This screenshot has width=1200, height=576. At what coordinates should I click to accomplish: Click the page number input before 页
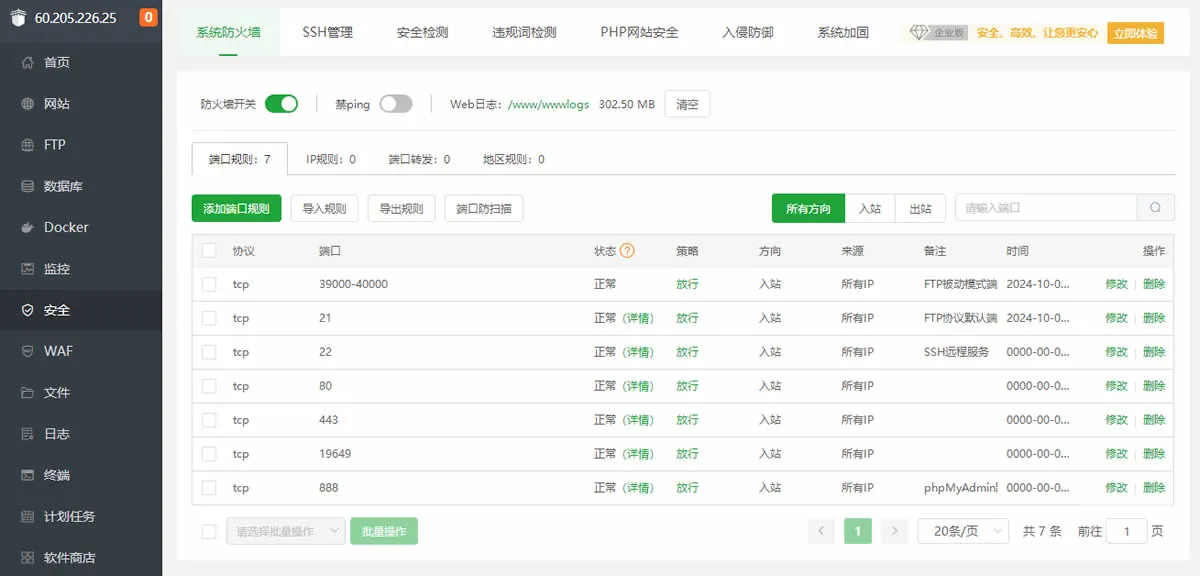tap(1127, 531)
